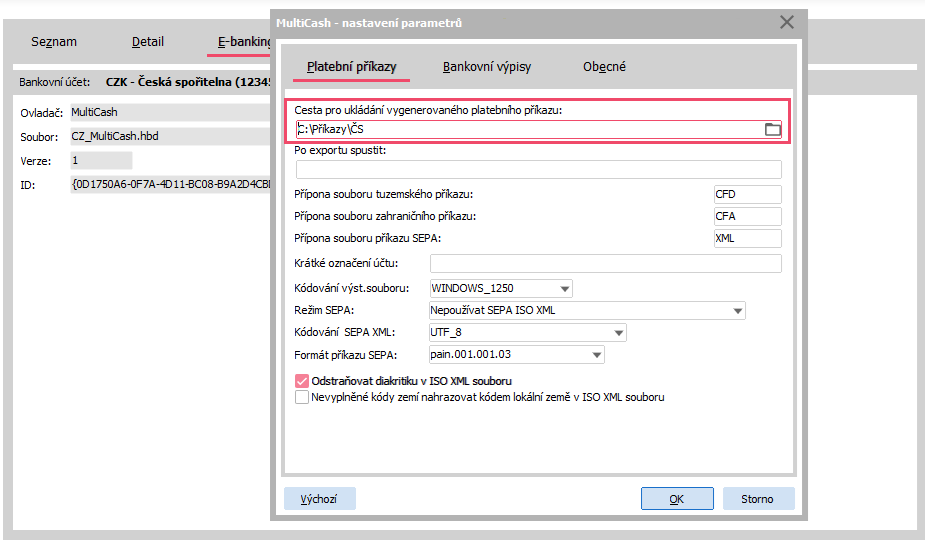Edit domestic order file extension CFD
The width and height of the screenshot is (925, 541).
point(747,194)
